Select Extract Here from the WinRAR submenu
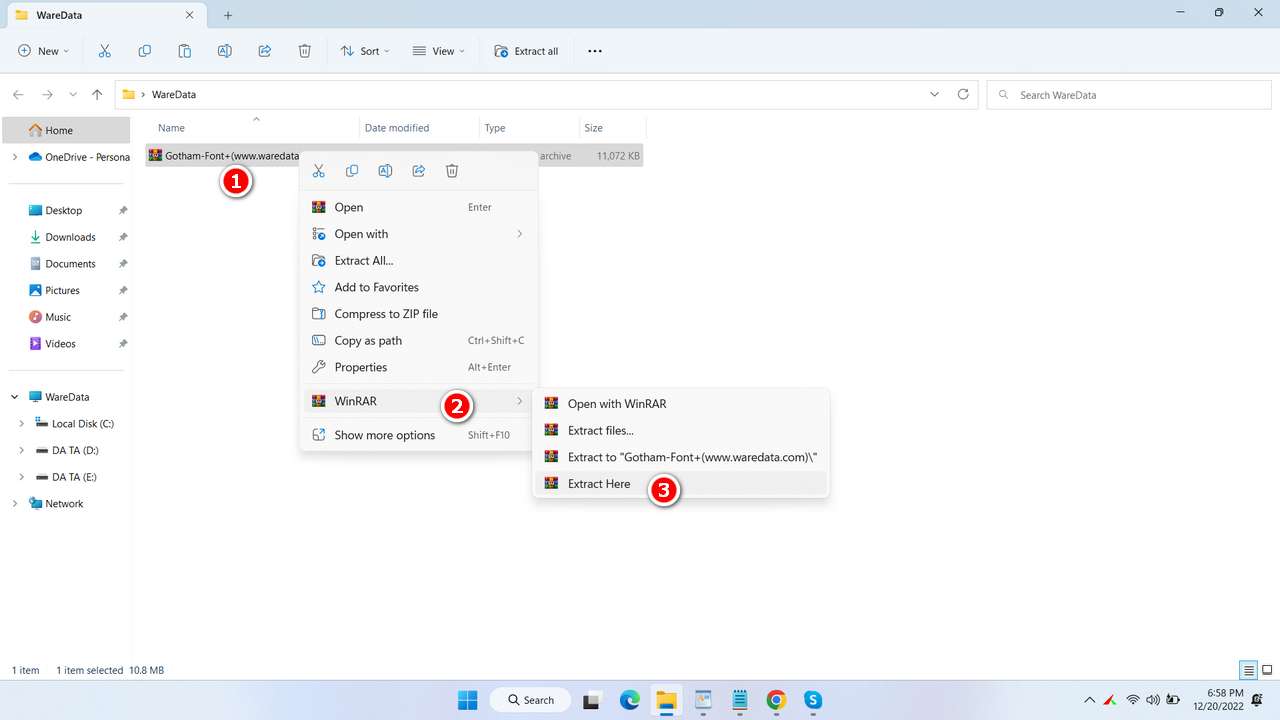1280x720 pixels. pyautogui.click(x=599, y=484)
